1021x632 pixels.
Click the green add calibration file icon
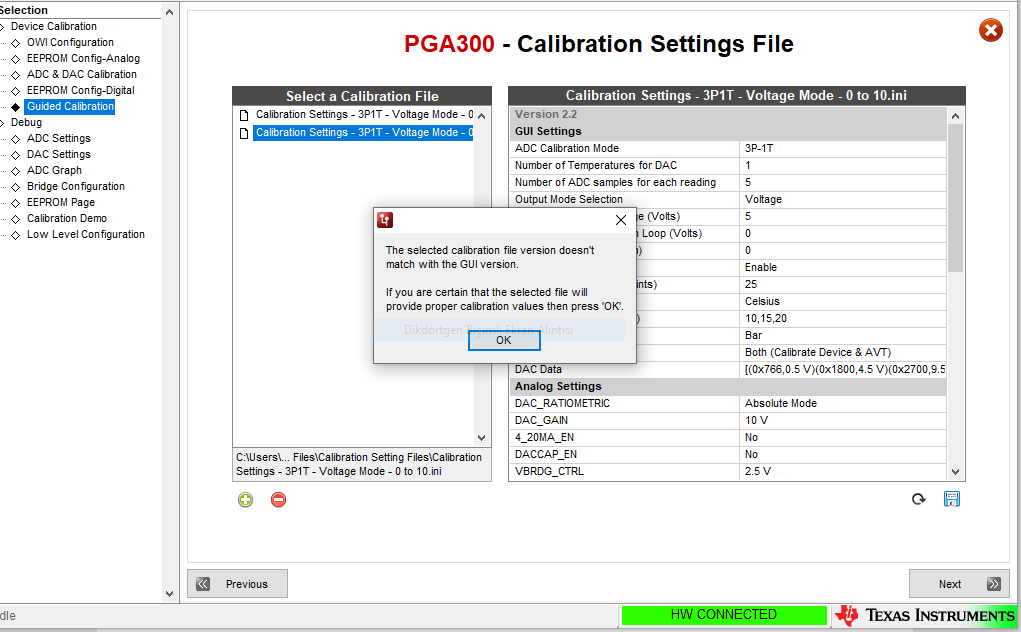pos(245,500)
